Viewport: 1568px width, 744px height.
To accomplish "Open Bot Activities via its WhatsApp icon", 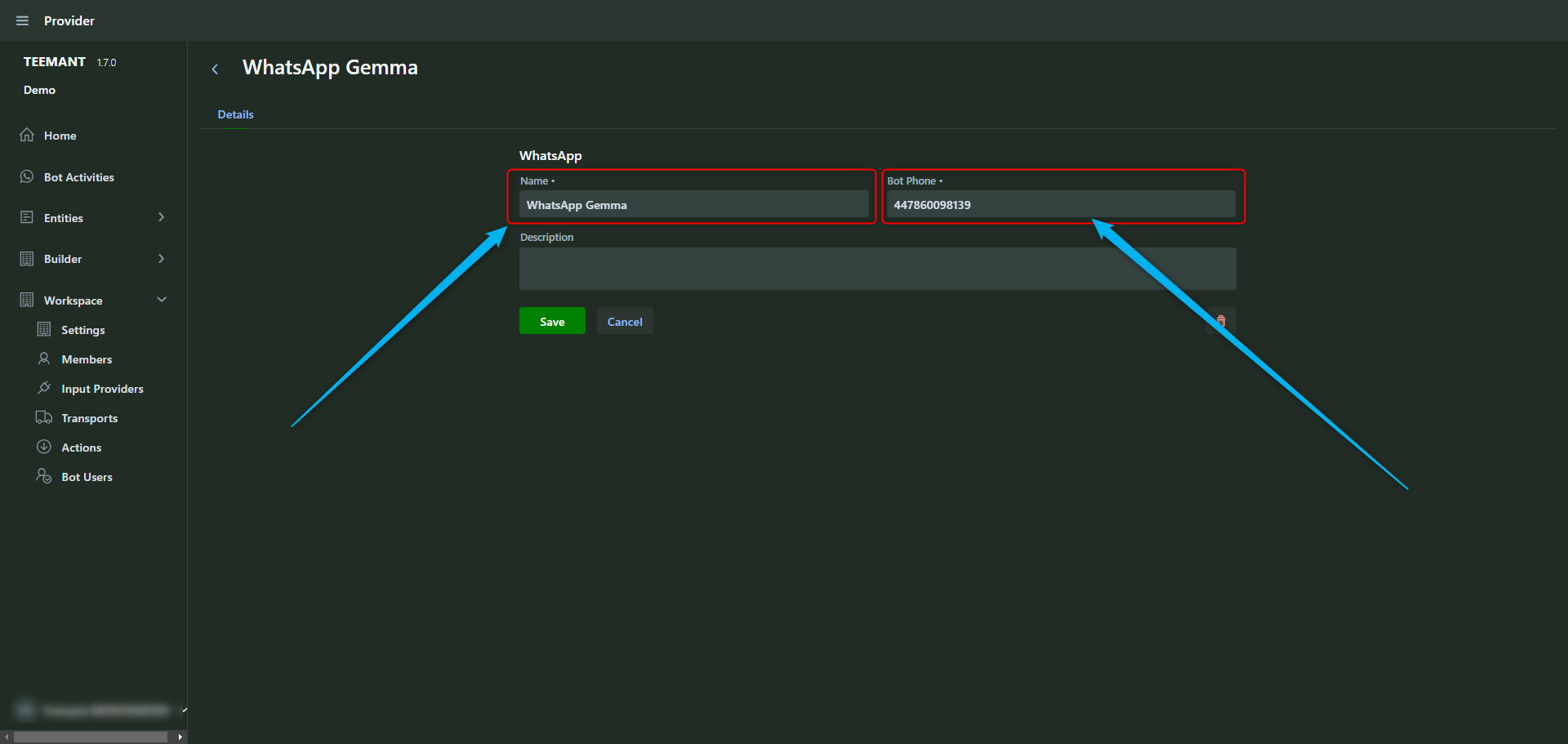I will (x=27, y=176).
